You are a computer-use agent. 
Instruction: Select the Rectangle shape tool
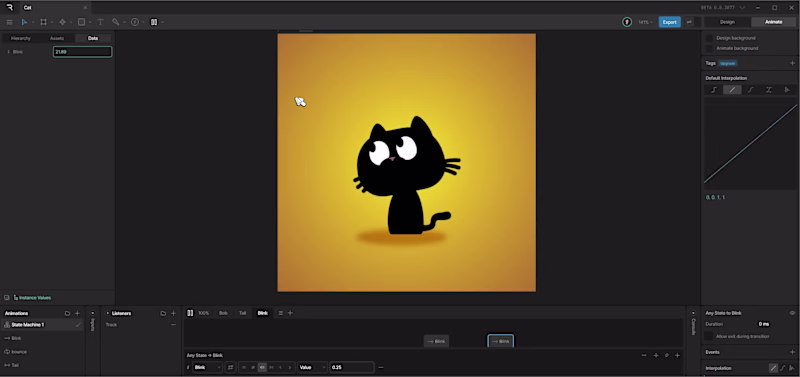[x=81, y=22]
